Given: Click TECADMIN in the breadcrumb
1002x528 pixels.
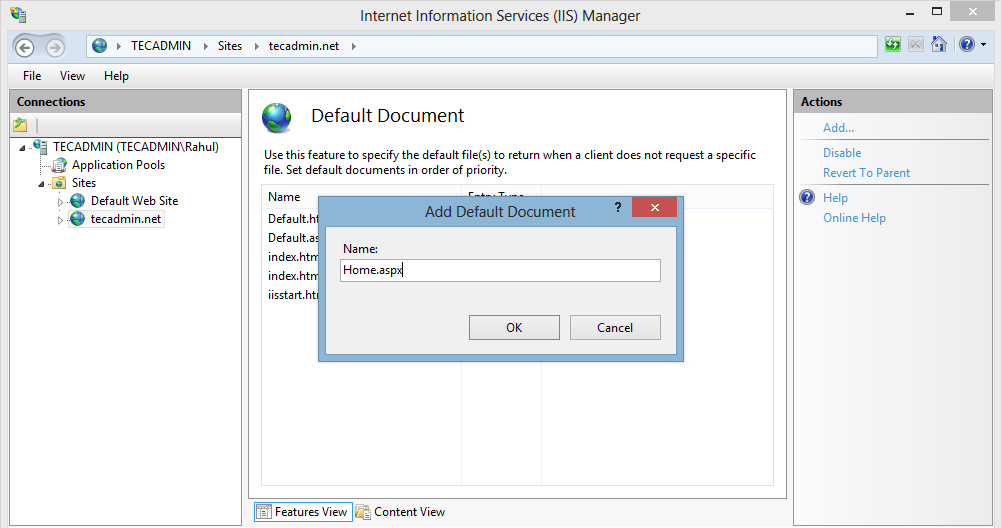Looking at the screenshot, I should coord(161,46).
